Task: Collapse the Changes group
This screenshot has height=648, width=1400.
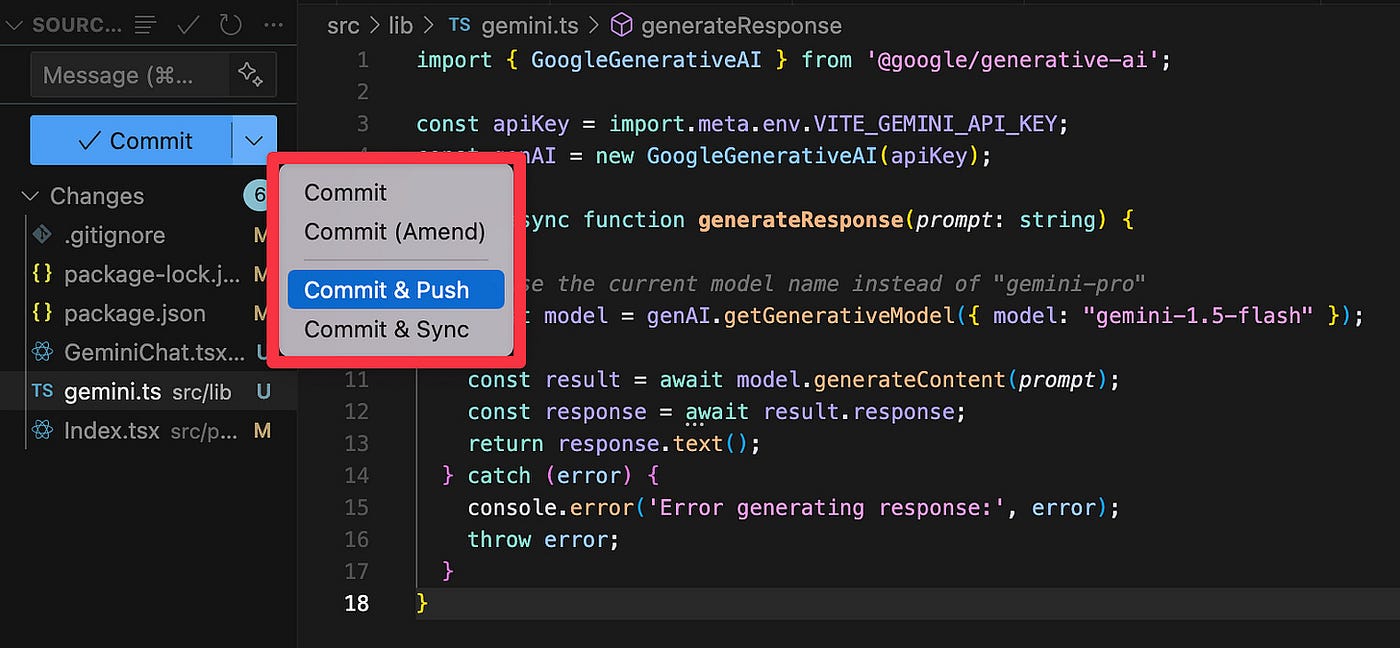Action: 31,196
